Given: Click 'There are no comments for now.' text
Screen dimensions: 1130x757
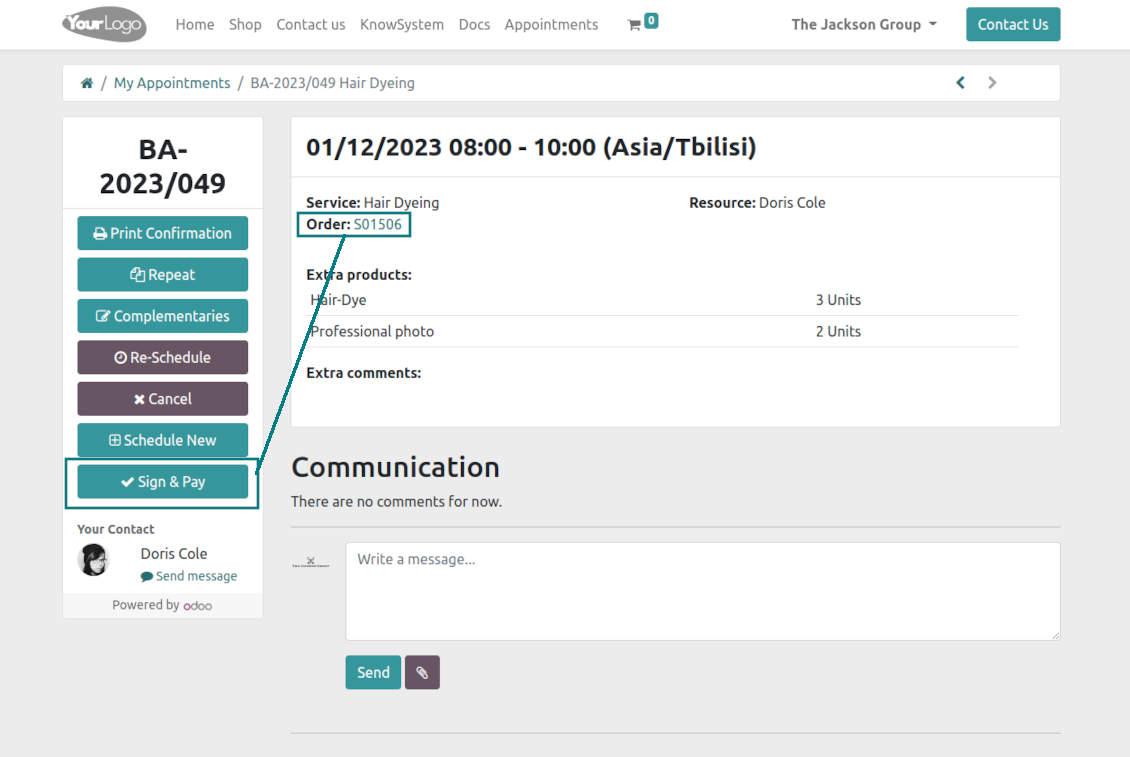Looking at the screenshot, I should click(x=396, y=501).
